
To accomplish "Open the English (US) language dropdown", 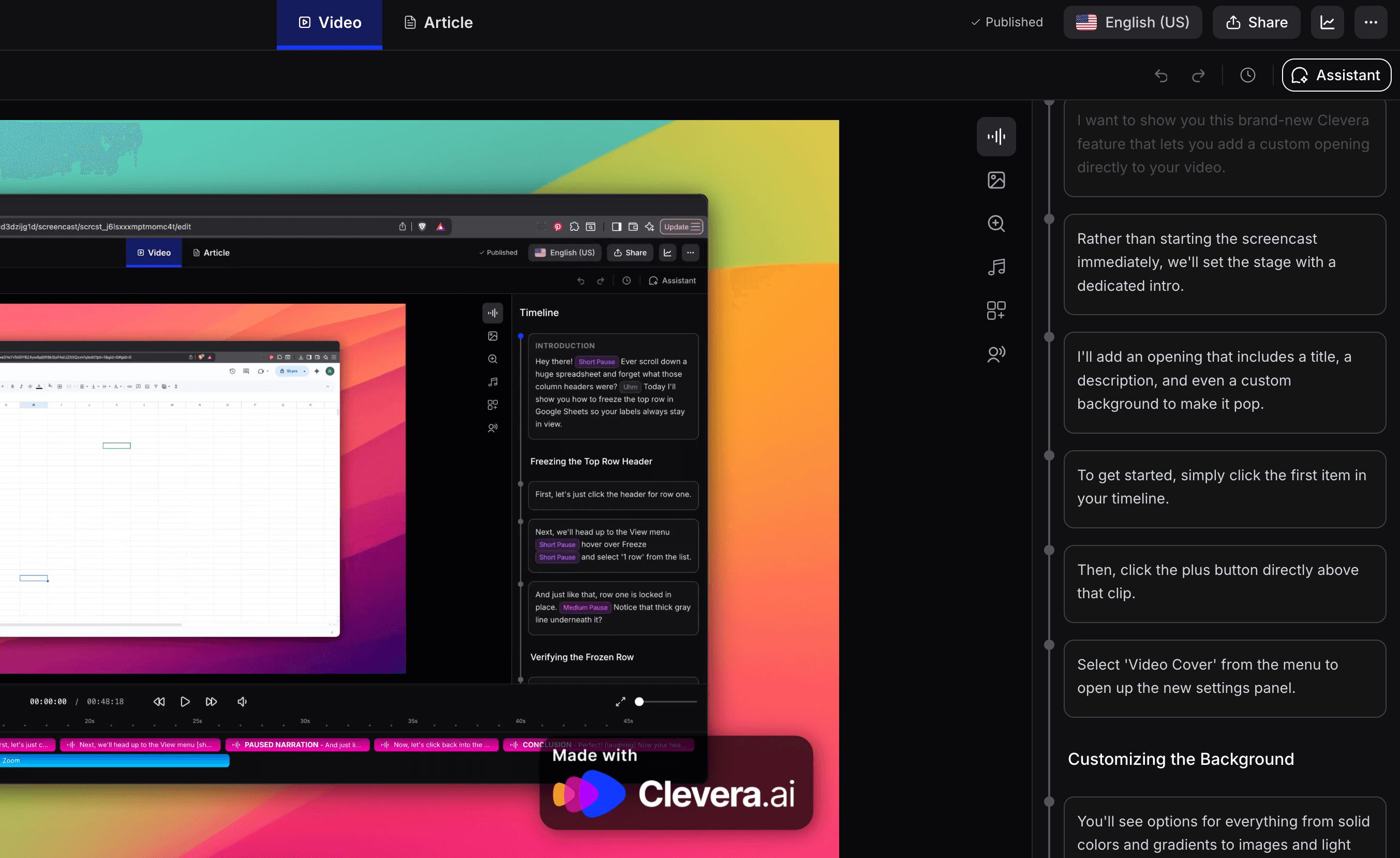I will tap(1133, 22).
